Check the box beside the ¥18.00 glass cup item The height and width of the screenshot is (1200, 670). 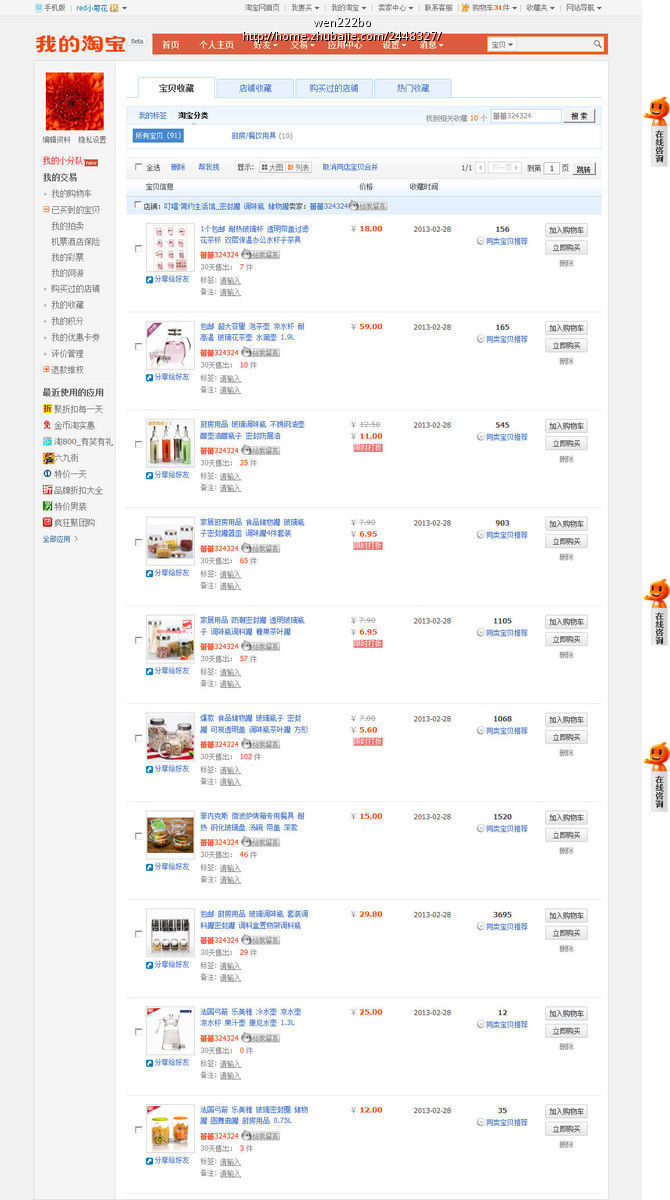(138, 249)
